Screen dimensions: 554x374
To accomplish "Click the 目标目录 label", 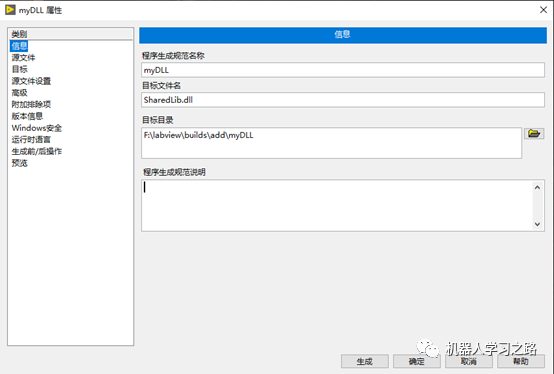I will [158, 120].
